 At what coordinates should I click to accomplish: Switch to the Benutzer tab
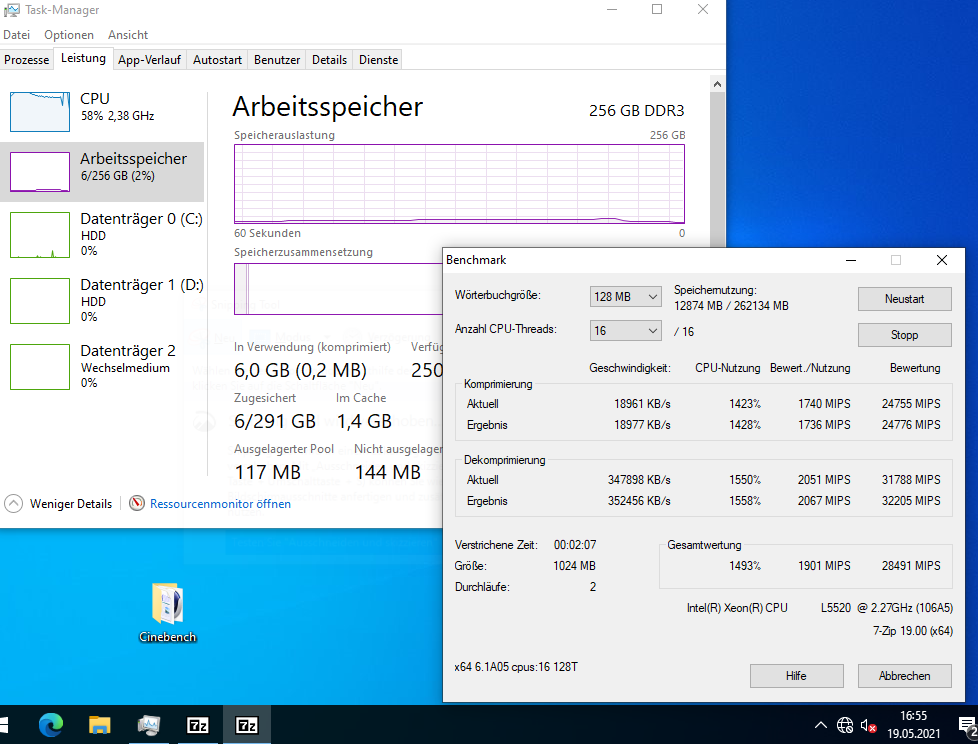tap(277, 60)
